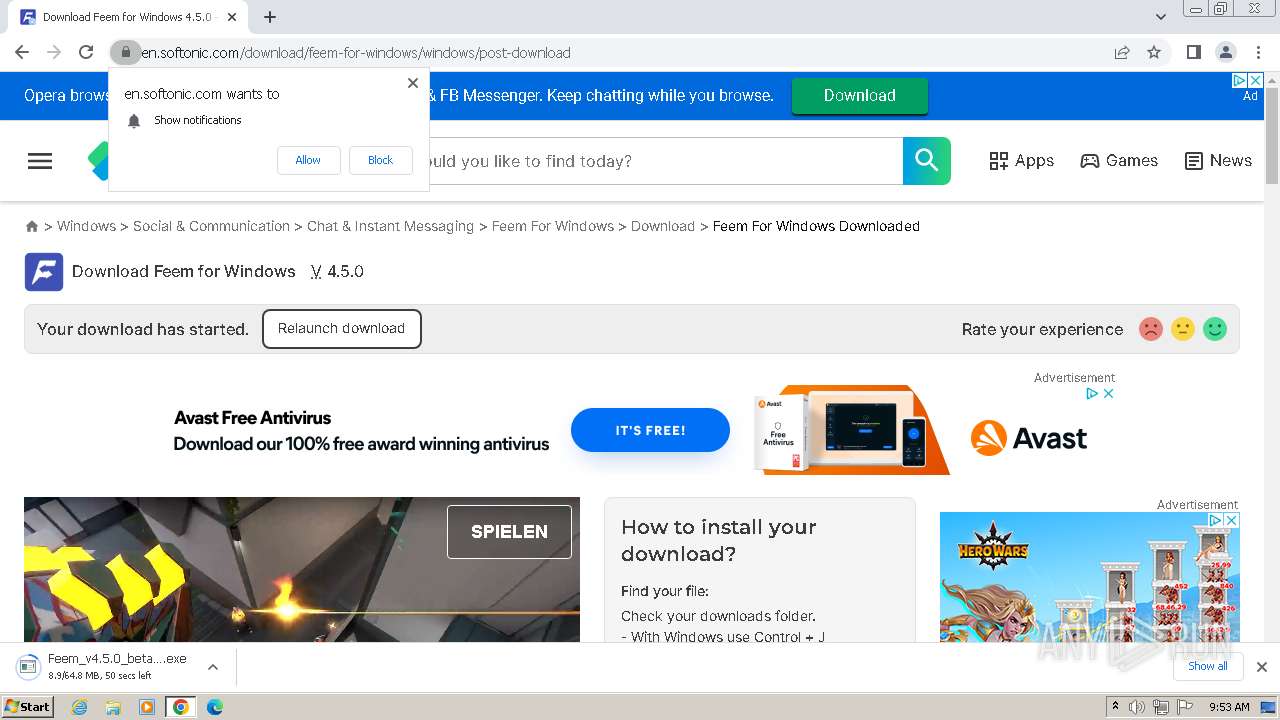The image size is (1280, 720).
Task: Reload the current page
Action: pos(86,52)
